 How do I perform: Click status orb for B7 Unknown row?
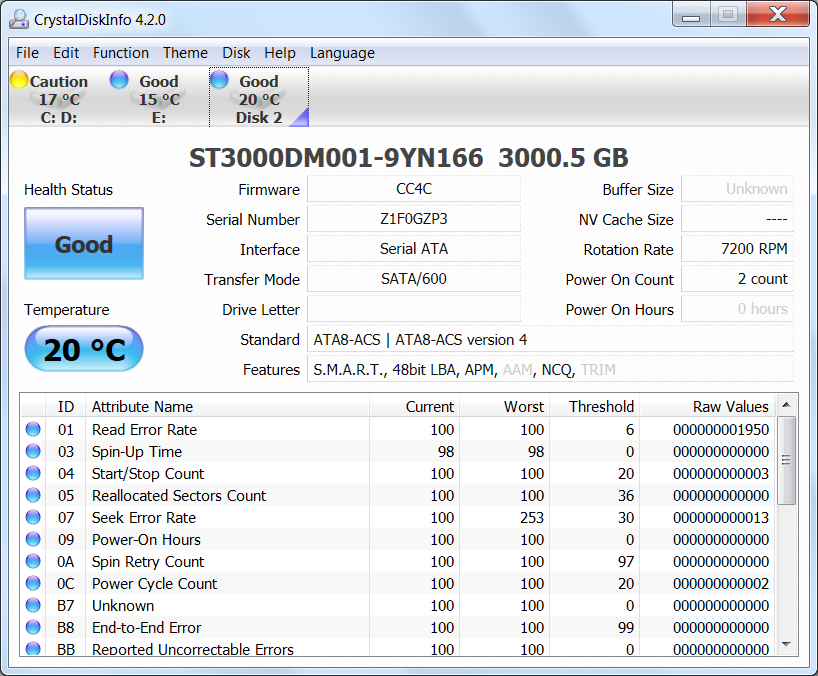[33, 605]
